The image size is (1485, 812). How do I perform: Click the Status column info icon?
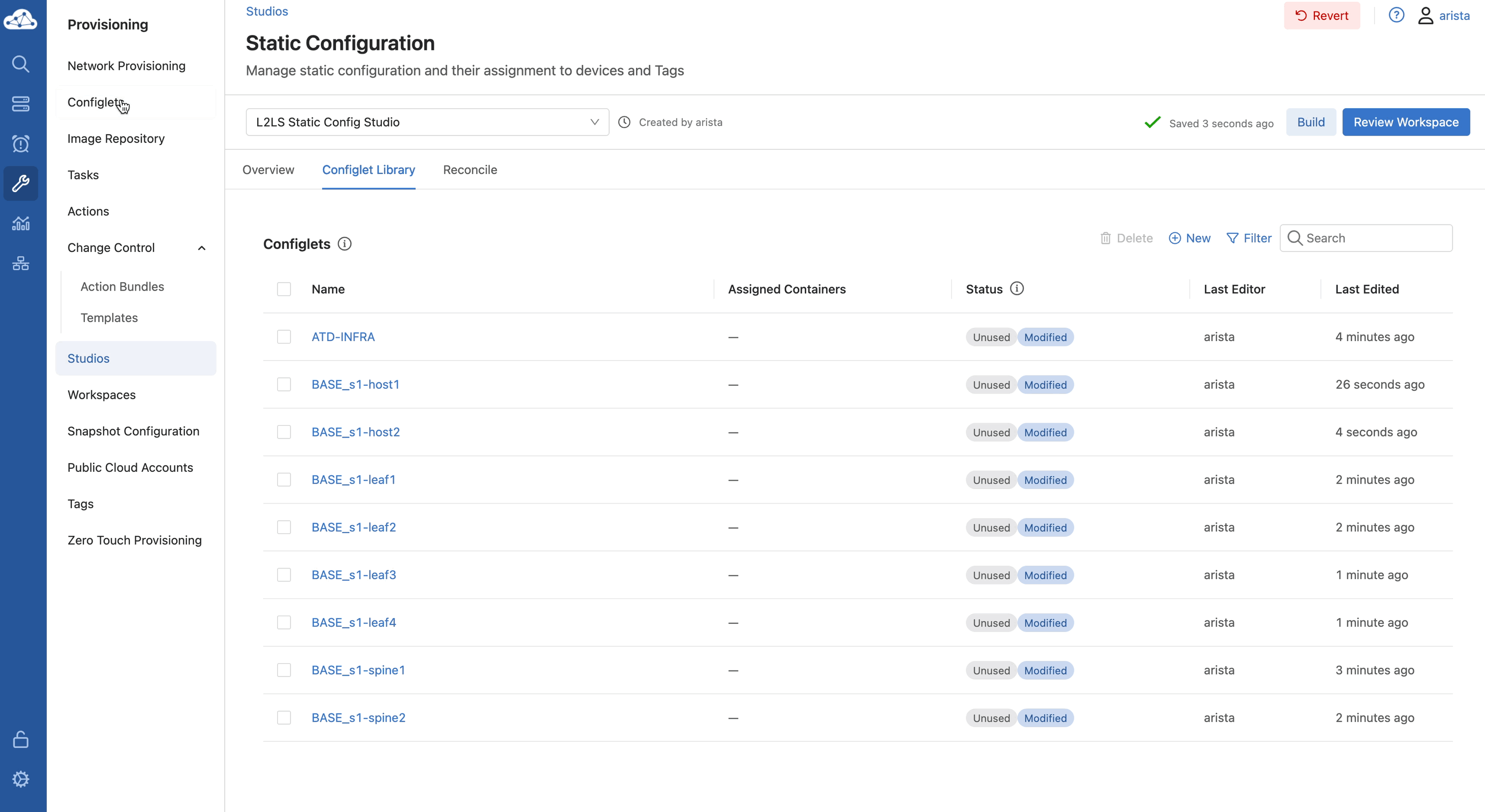pyautogui.click(x=1017, y=289)
